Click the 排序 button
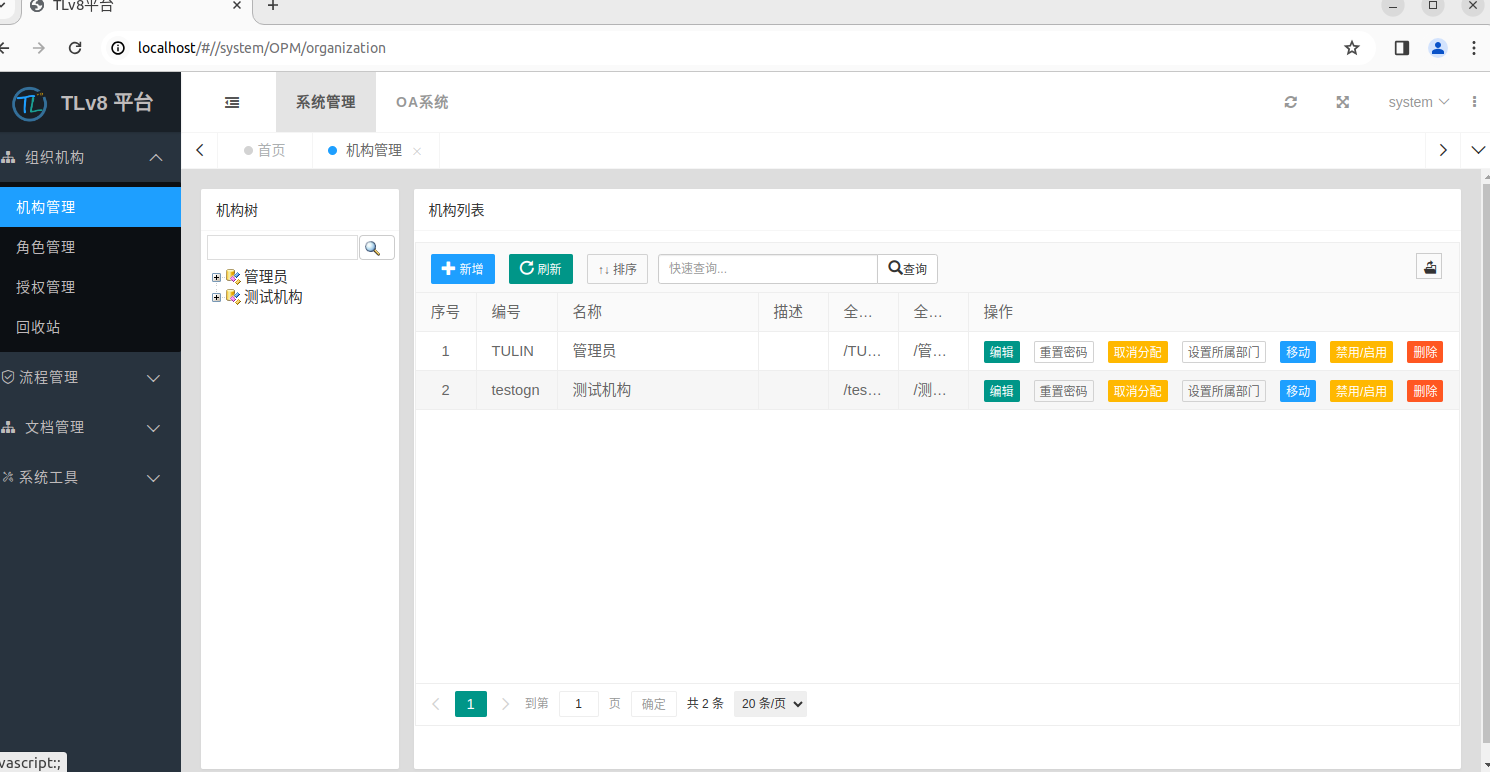The height and width of the screenshot is (772, 1490). coord(617,268)
